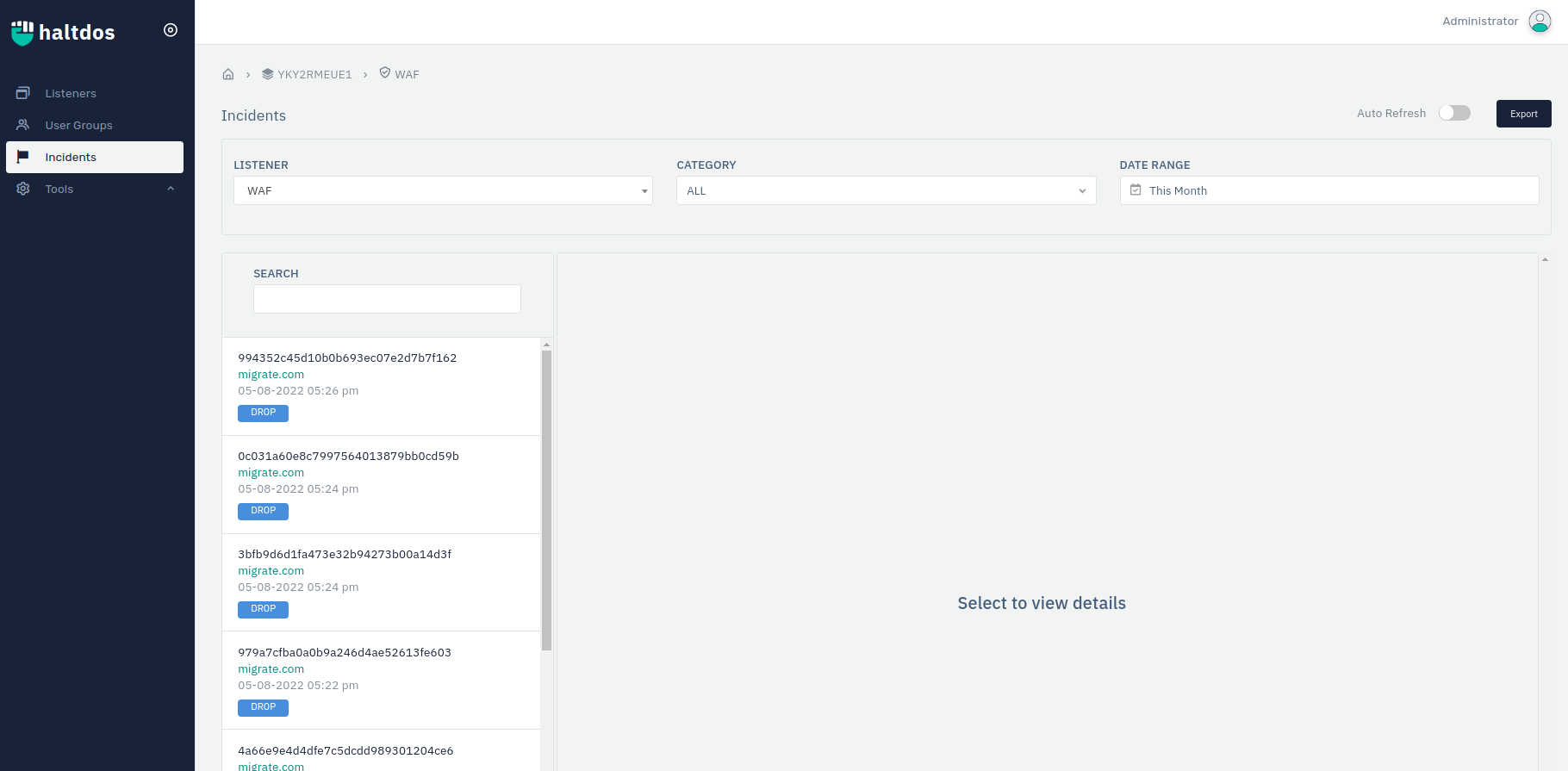Select incident 979a7cfba0a0b9a246d4ae52613fe603
Screen dimensions: 1568x771
coord(381,681)
